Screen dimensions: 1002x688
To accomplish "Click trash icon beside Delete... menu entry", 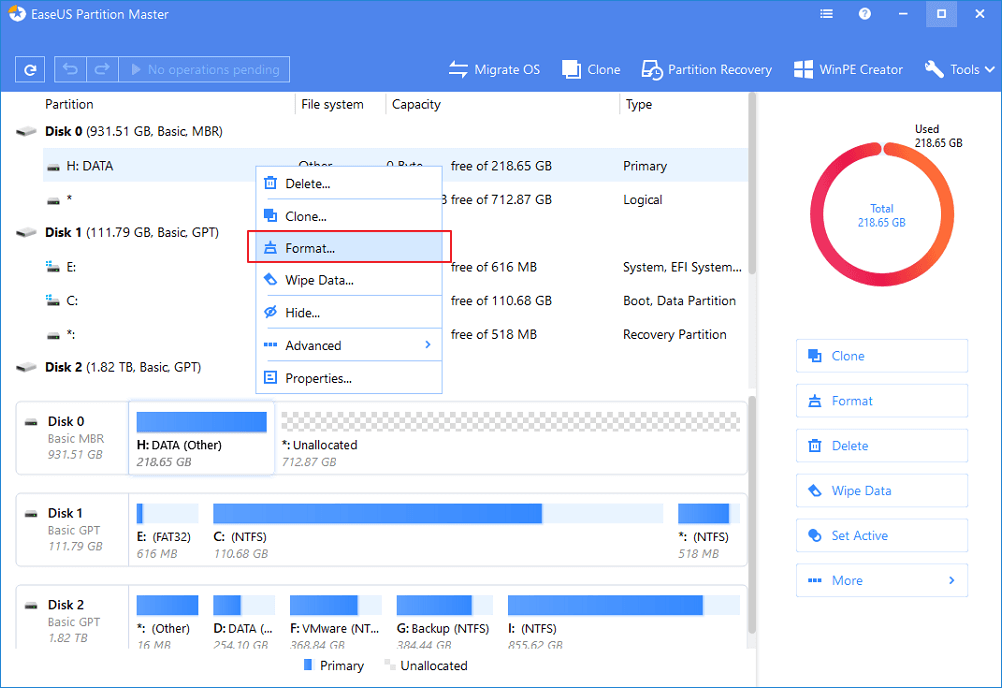I will tap(270, 183).
